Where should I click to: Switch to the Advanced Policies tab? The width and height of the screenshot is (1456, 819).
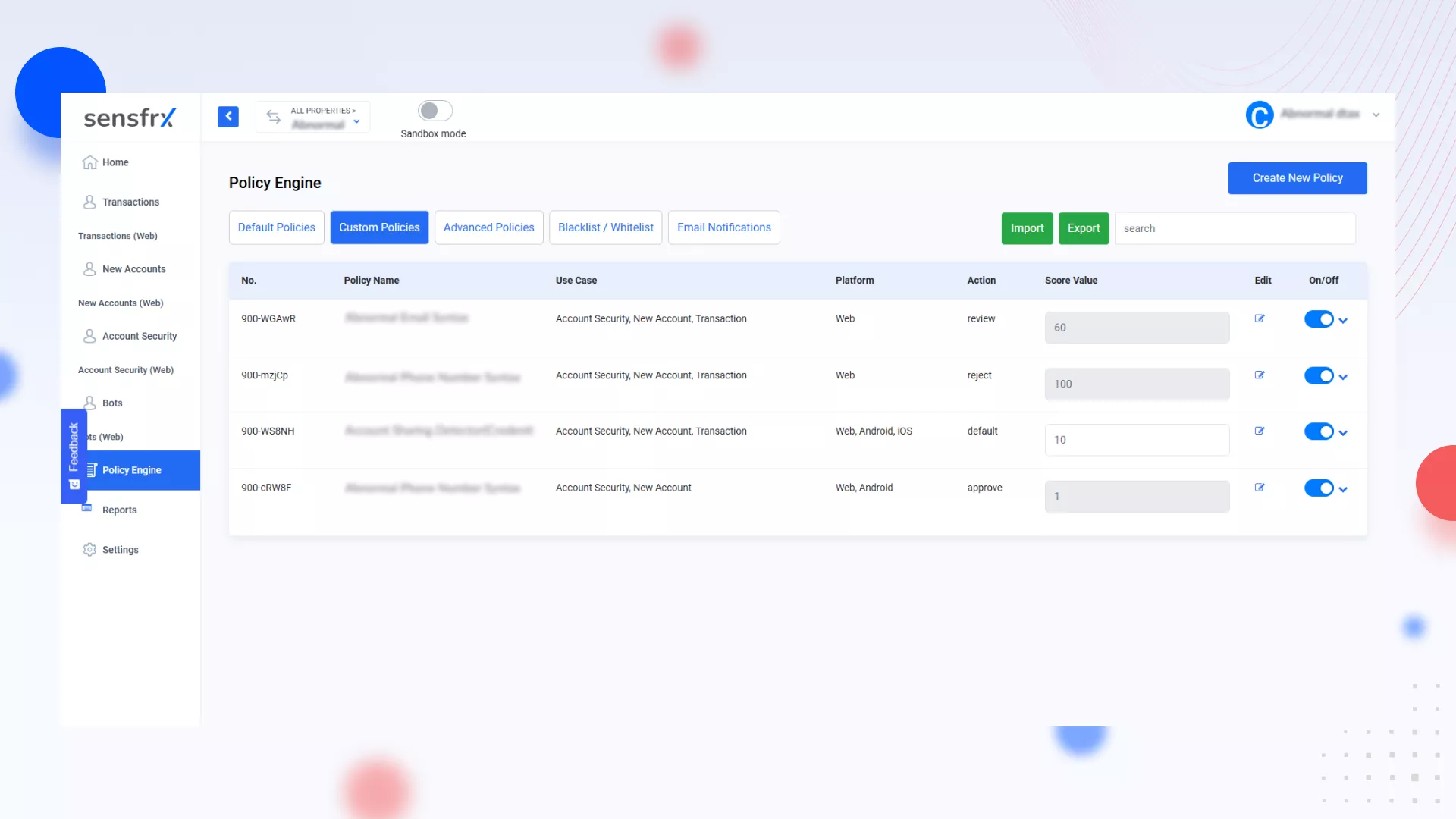coord(488,227)
